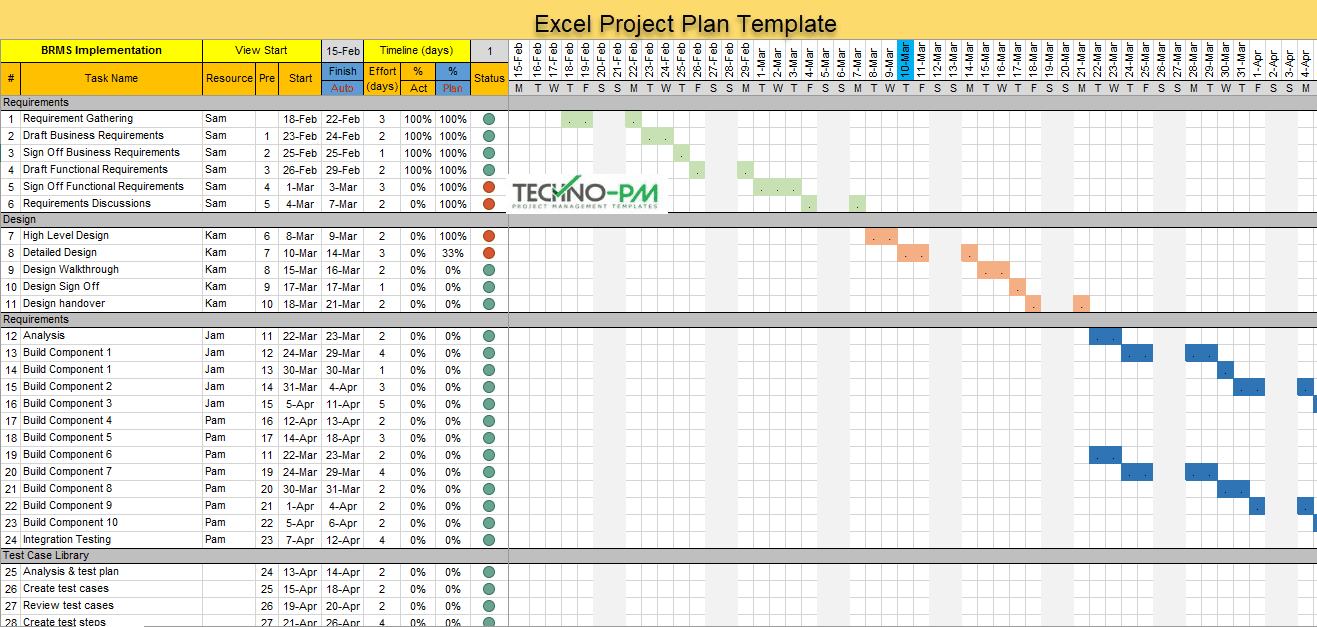Click status circle in Design handover row

[x=489, y=304]
